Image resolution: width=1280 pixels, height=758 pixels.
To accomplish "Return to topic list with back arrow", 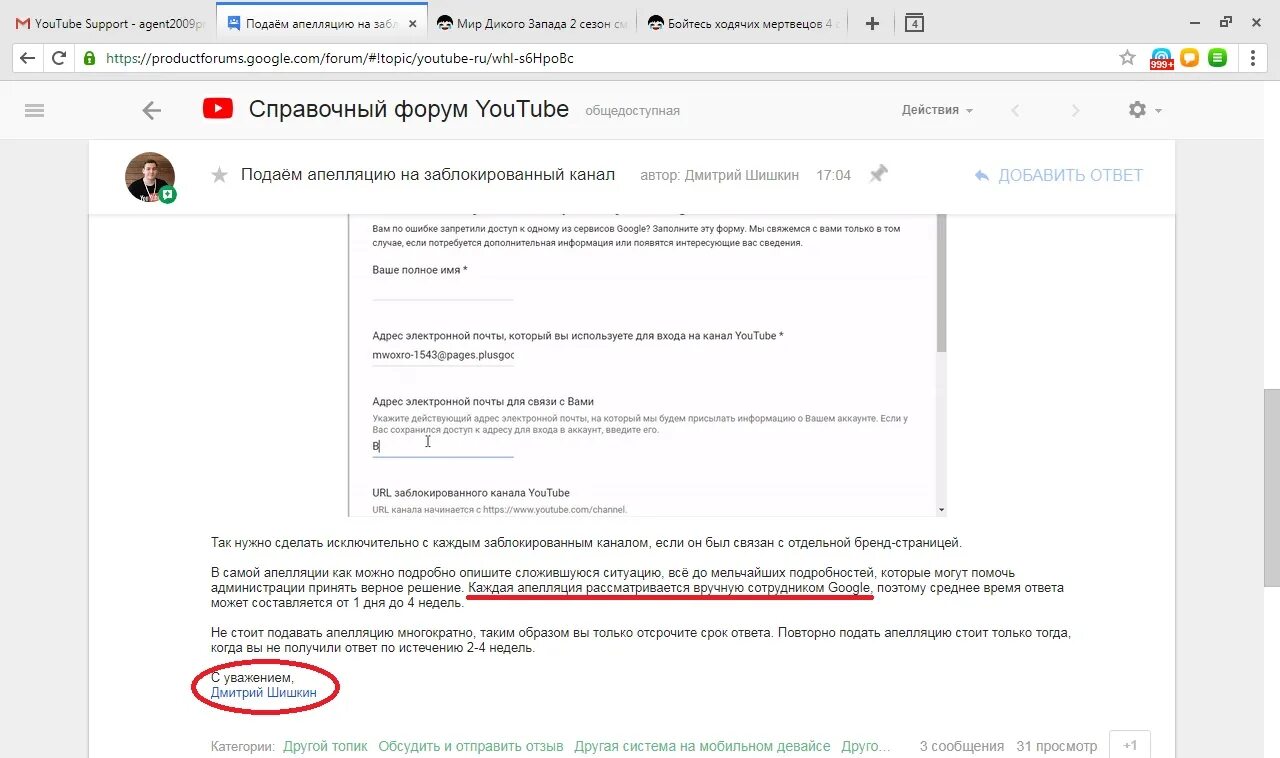I will point(152,110).
